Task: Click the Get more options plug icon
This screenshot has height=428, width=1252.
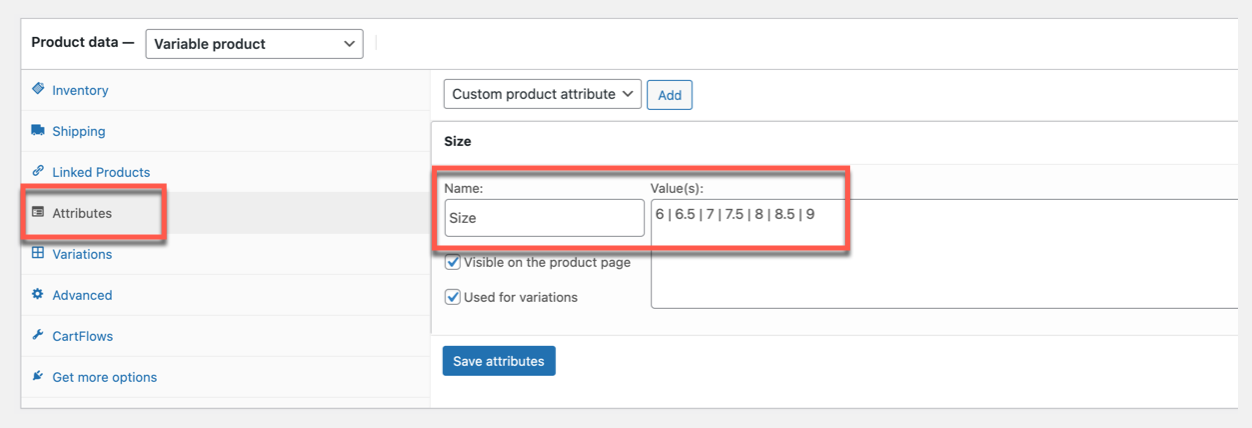Action: [38, 376]
